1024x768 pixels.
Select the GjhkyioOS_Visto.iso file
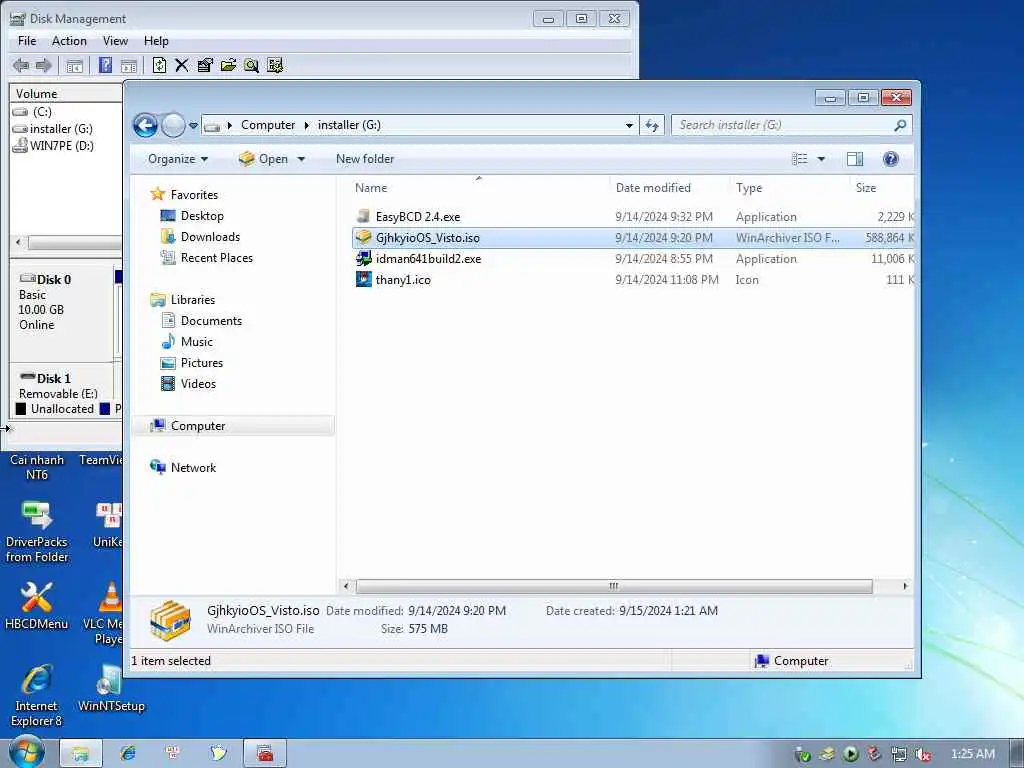click(x=632, y=238)
